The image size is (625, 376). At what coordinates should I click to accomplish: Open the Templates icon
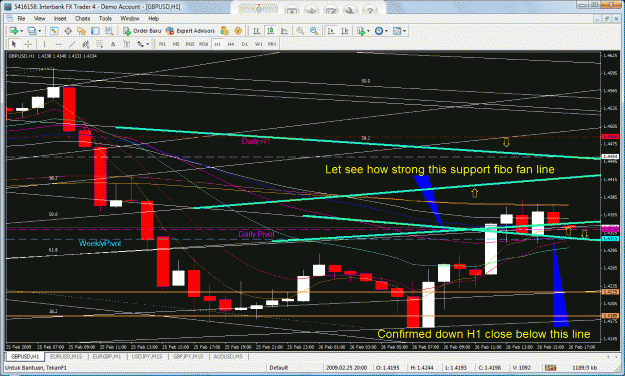(x=397, y=31)
